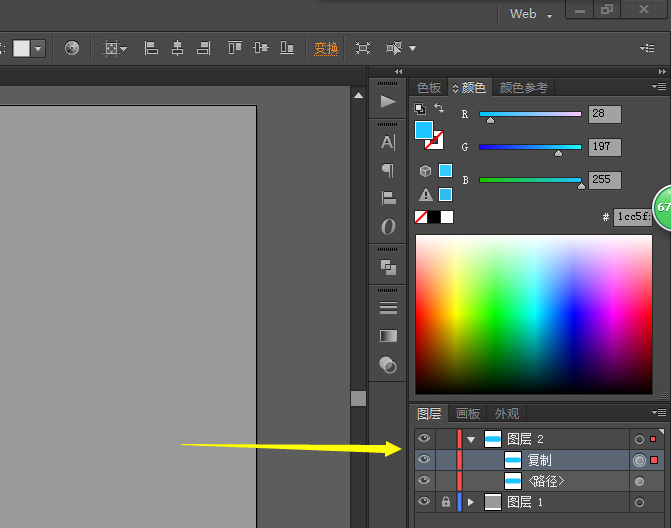
Task: Open the Web workspace dropdown
Action: tap(530, 14)
